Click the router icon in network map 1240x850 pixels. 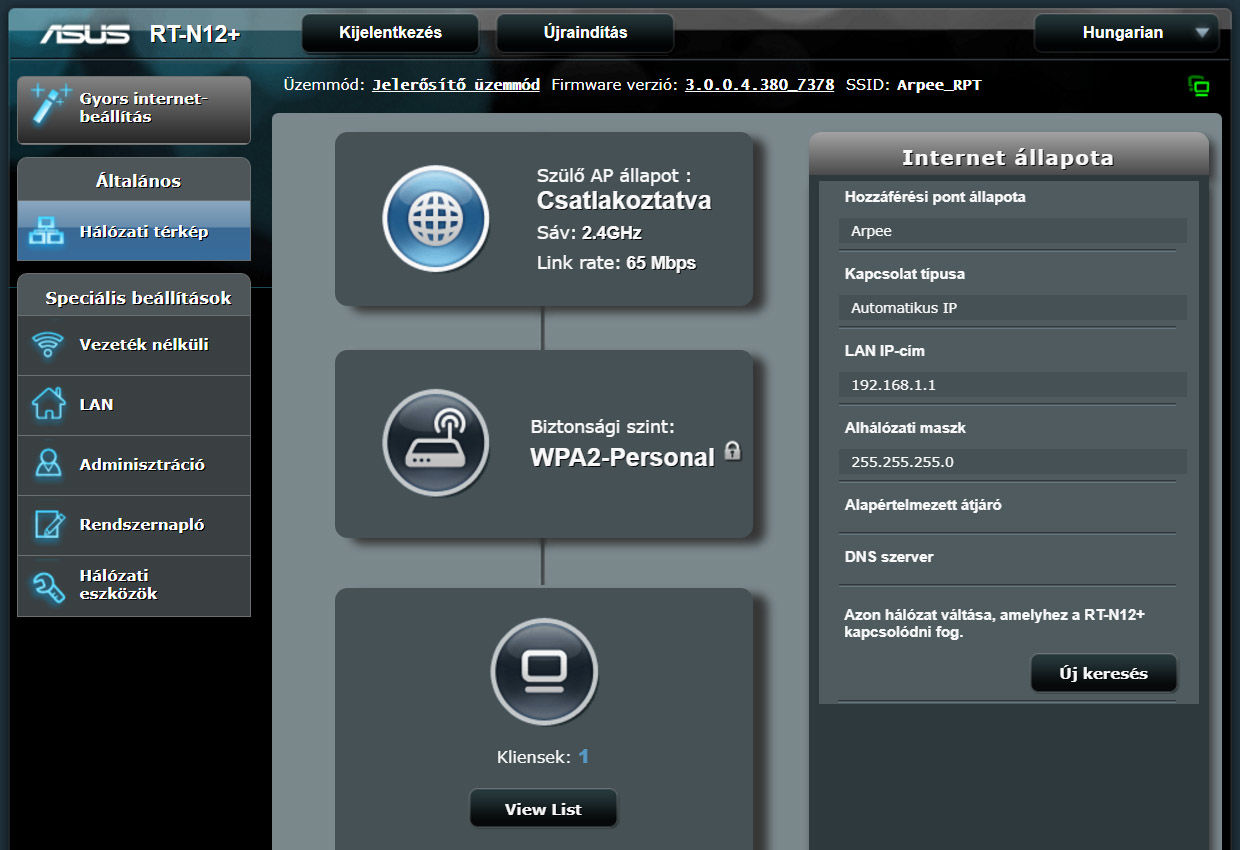pyautogui.click(x=435, y=443)
